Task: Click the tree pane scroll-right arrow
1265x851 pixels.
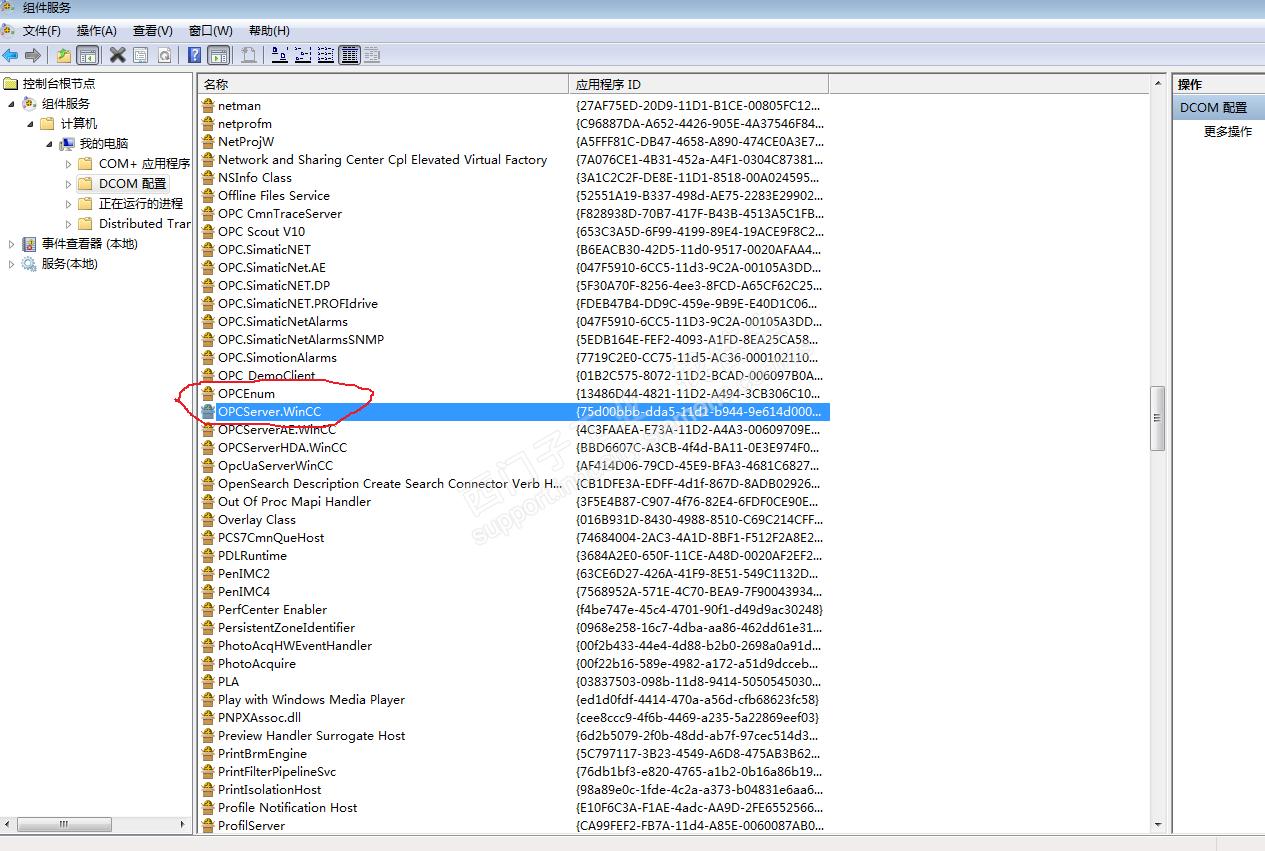Action: tap(183, 825)
